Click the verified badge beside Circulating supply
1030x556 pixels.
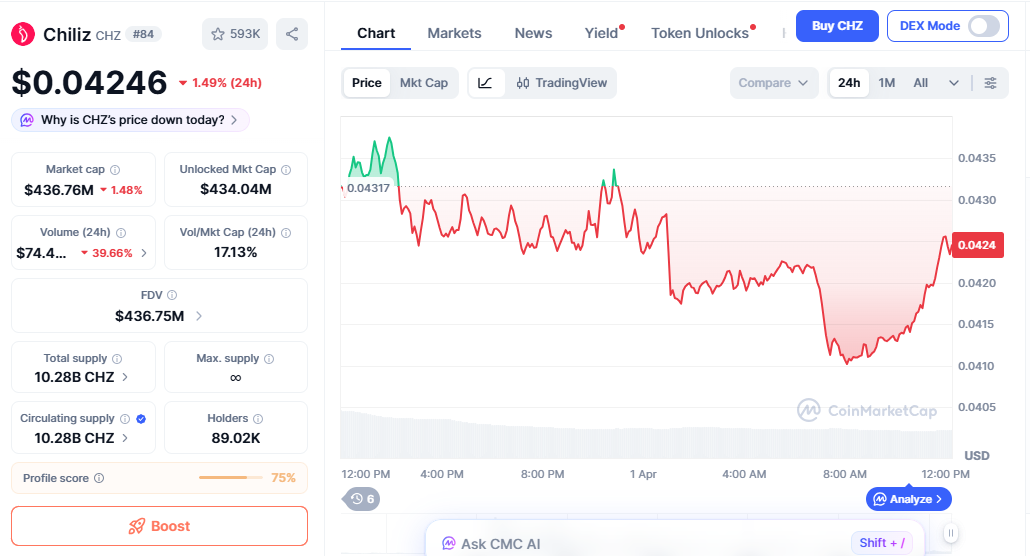point(141,419)
